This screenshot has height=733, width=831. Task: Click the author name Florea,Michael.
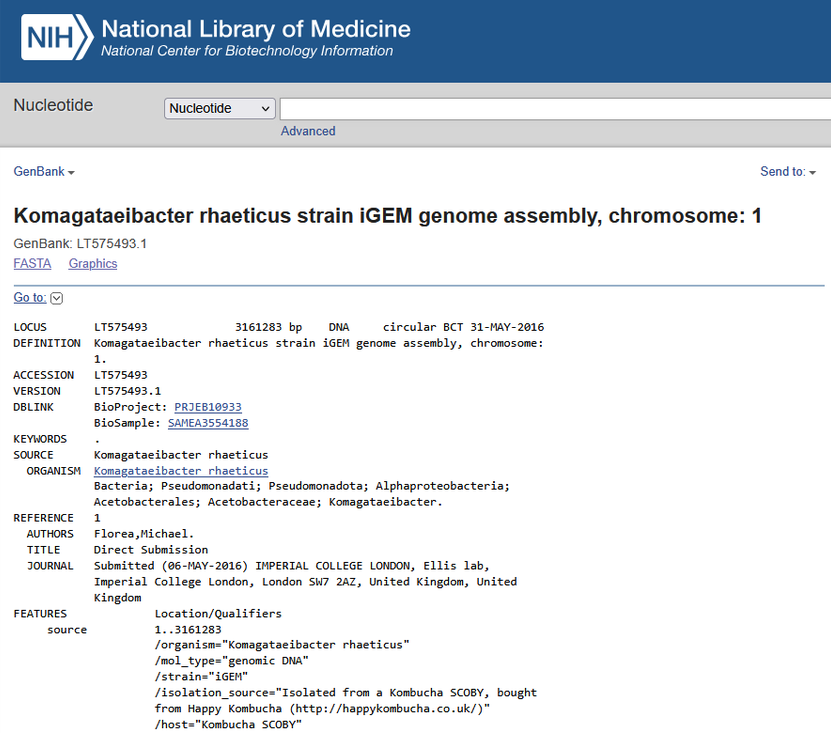(x=144, y=534)
